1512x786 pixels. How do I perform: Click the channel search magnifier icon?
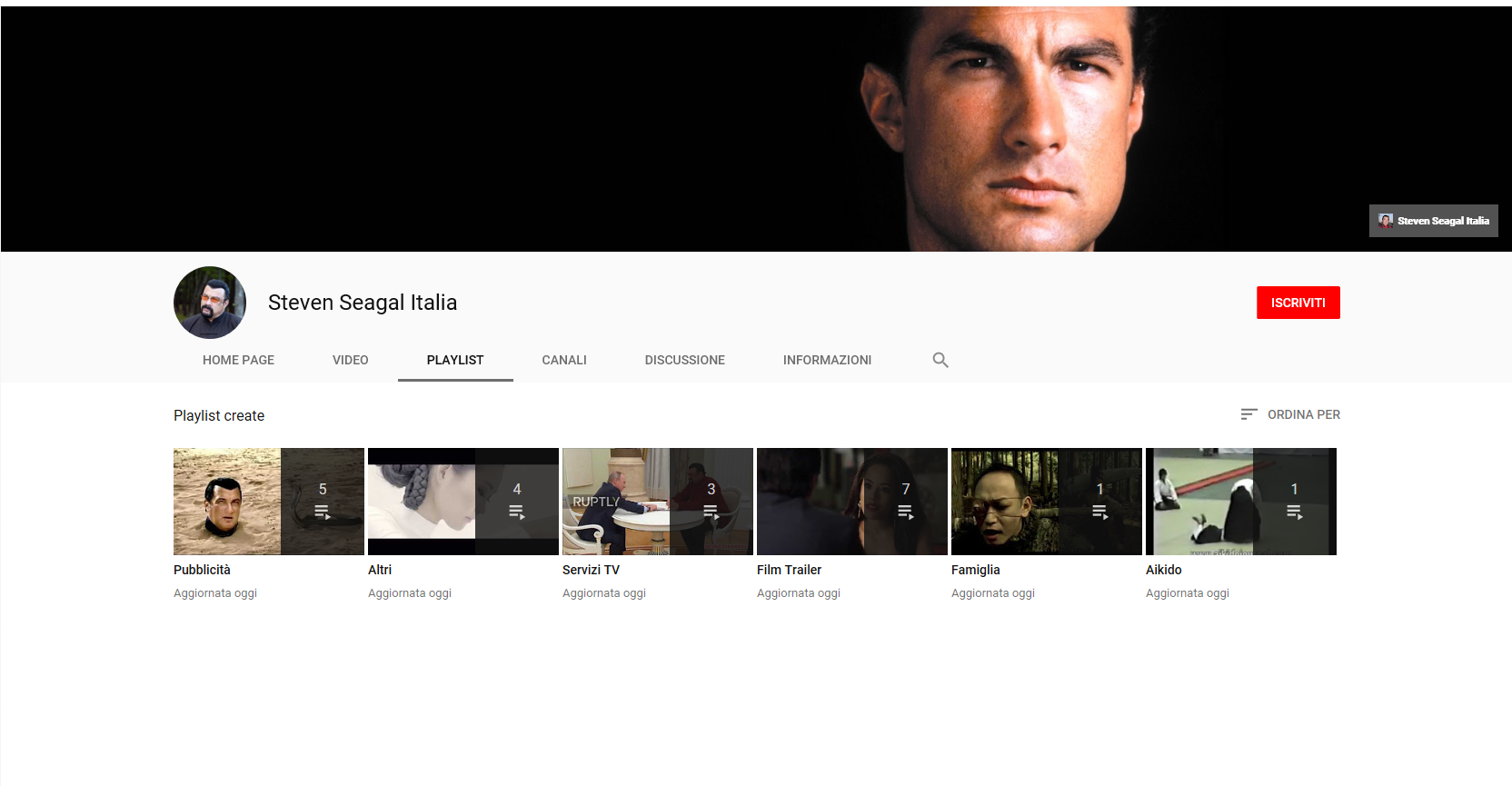(940, 360)
